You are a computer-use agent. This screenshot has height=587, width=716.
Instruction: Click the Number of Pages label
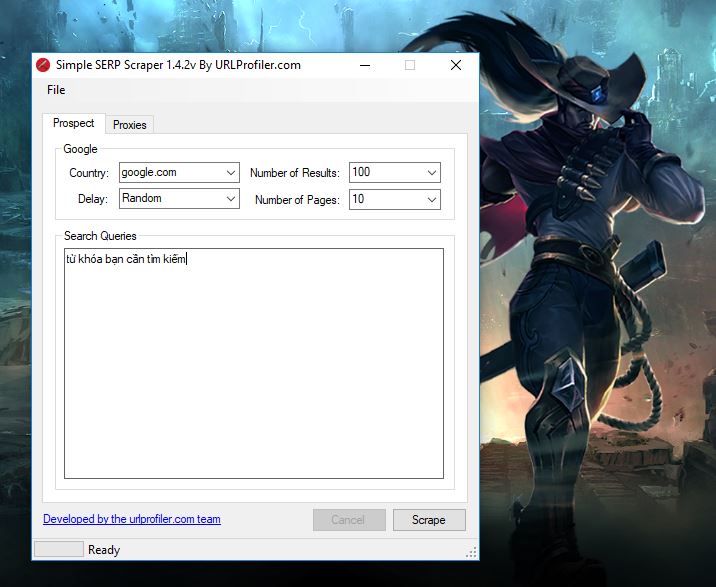tap(297, 200)
